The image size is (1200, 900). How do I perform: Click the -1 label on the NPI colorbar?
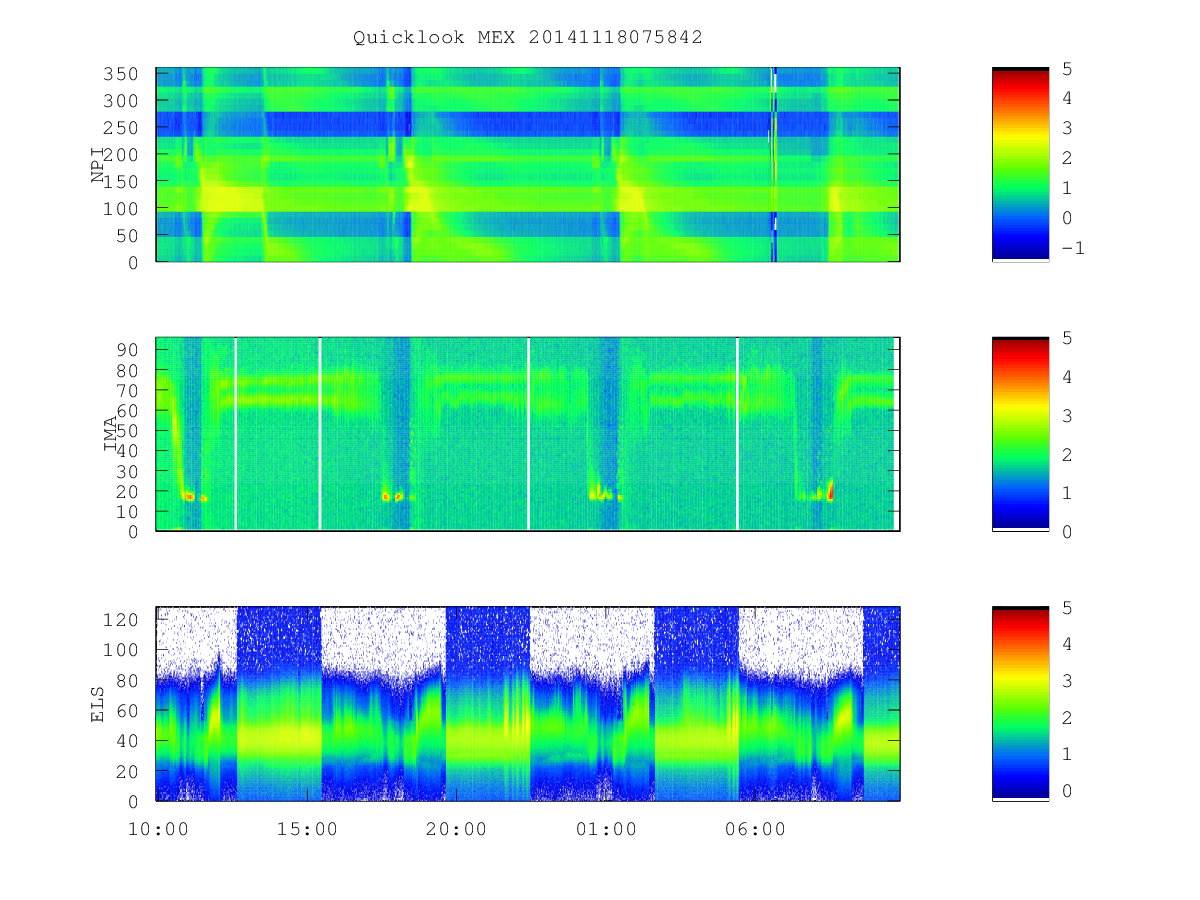click(1072, 248)
